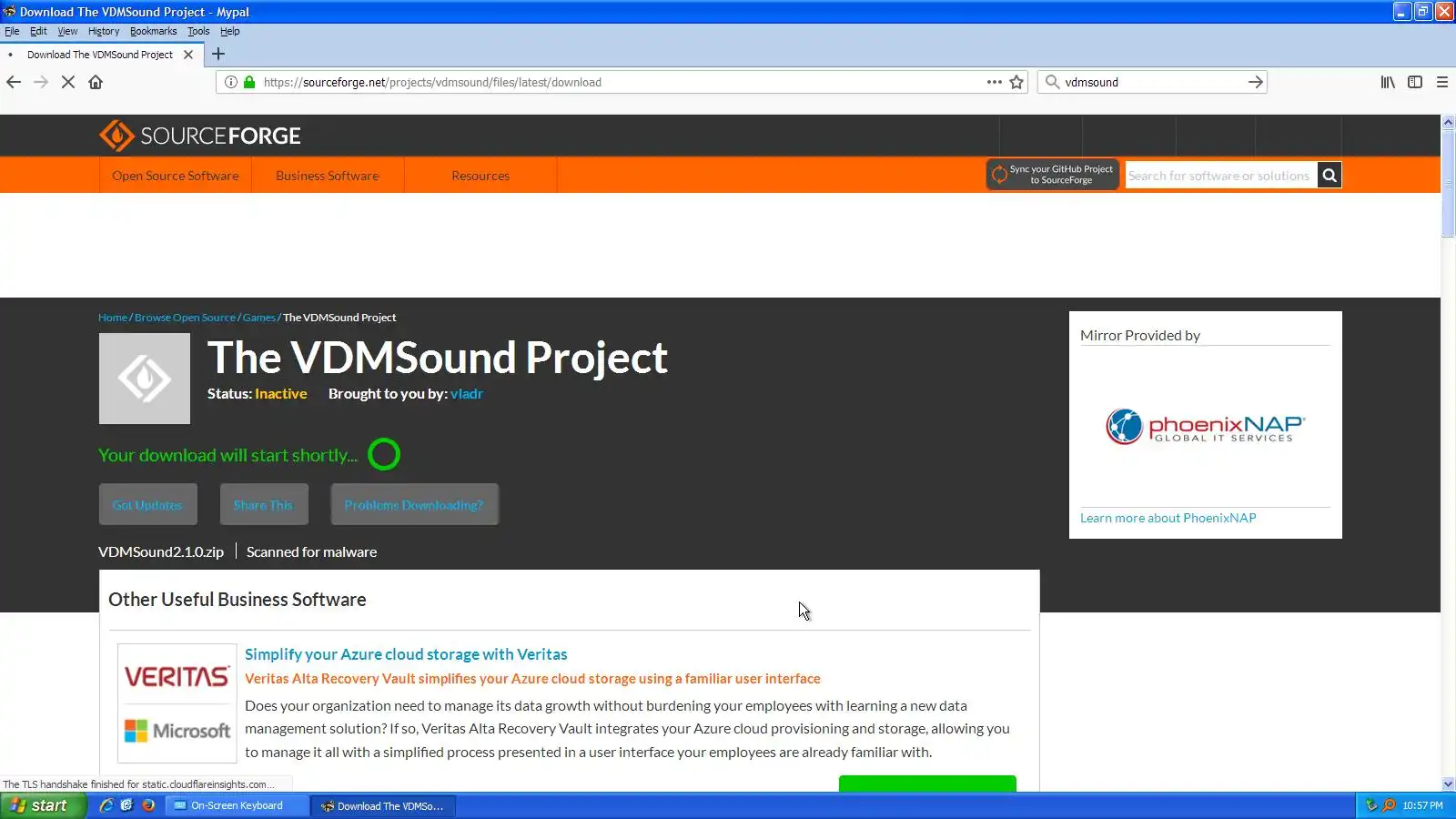Viewport: 1456px width, 819px height.
Task: Click the second quick launch browser icon
Action: point(127,805)
